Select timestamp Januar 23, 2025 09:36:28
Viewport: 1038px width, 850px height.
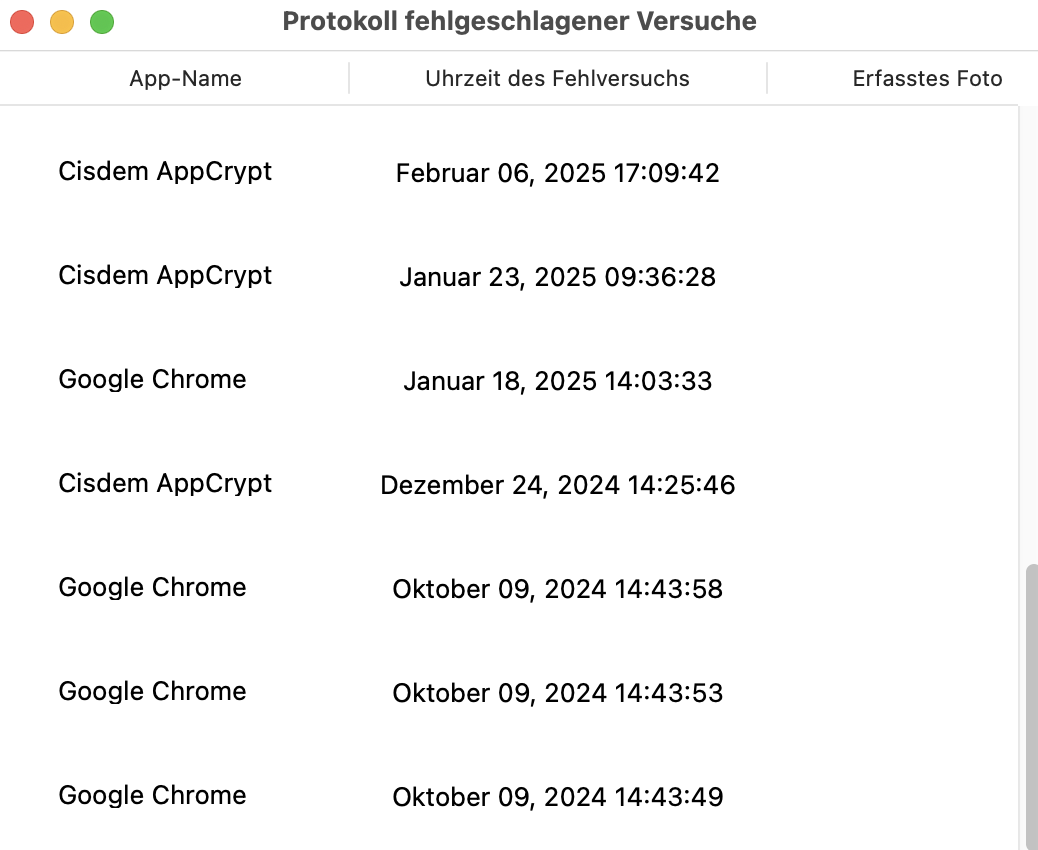pos(557,278)
